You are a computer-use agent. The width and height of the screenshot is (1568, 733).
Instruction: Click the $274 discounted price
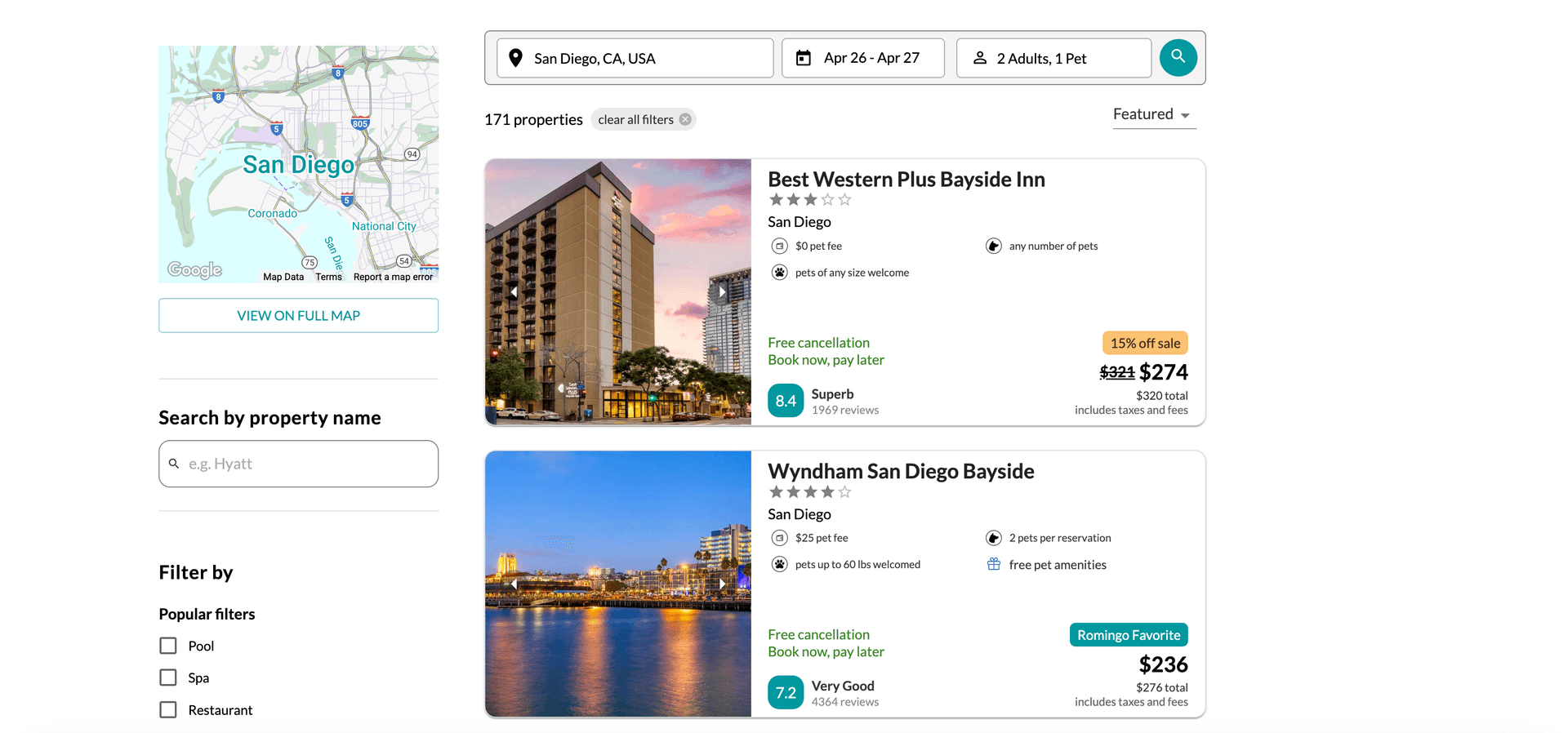pos(1164,372)
